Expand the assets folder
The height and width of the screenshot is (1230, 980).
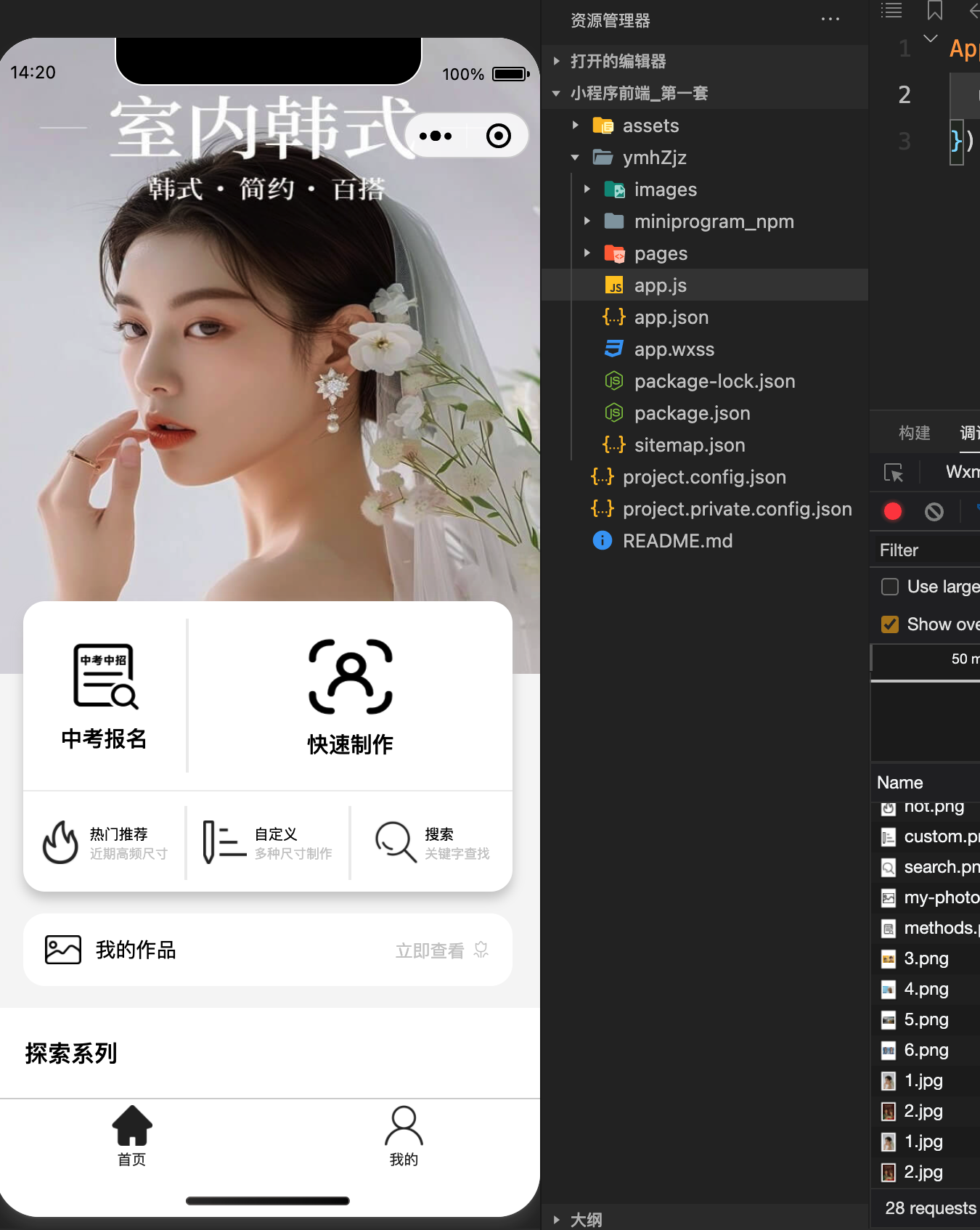tap(705, 126)
